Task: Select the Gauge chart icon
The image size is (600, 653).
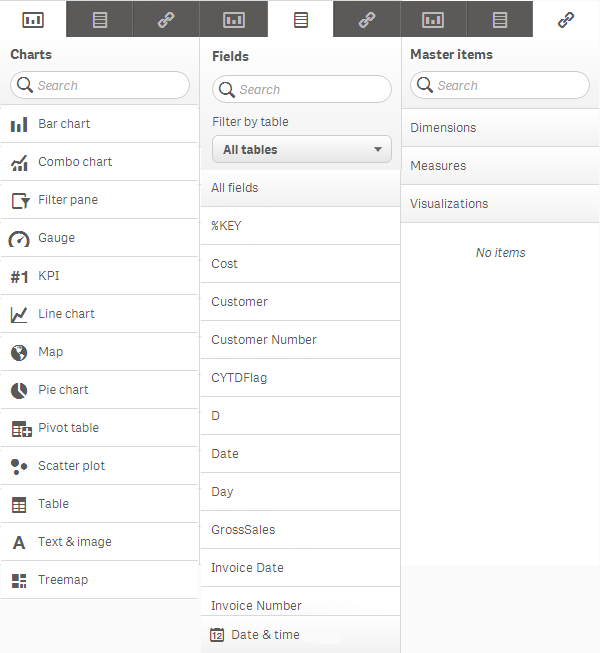Action: 19,239
